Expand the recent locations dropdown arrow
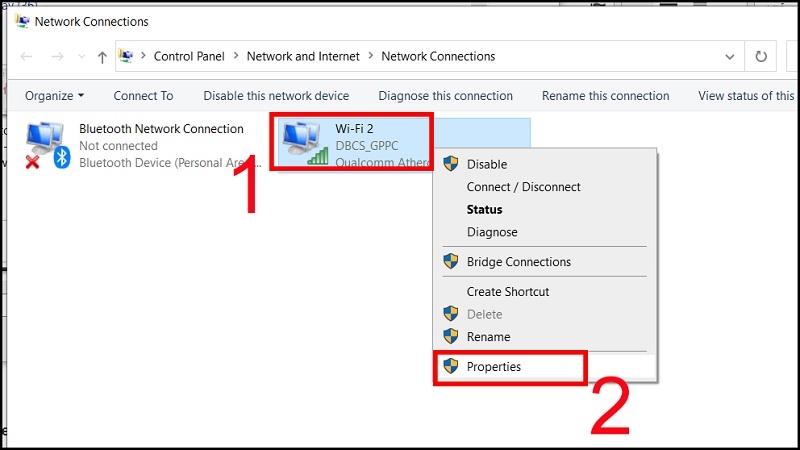The height and width of the screenshot is (450, 800). (82, 57)
